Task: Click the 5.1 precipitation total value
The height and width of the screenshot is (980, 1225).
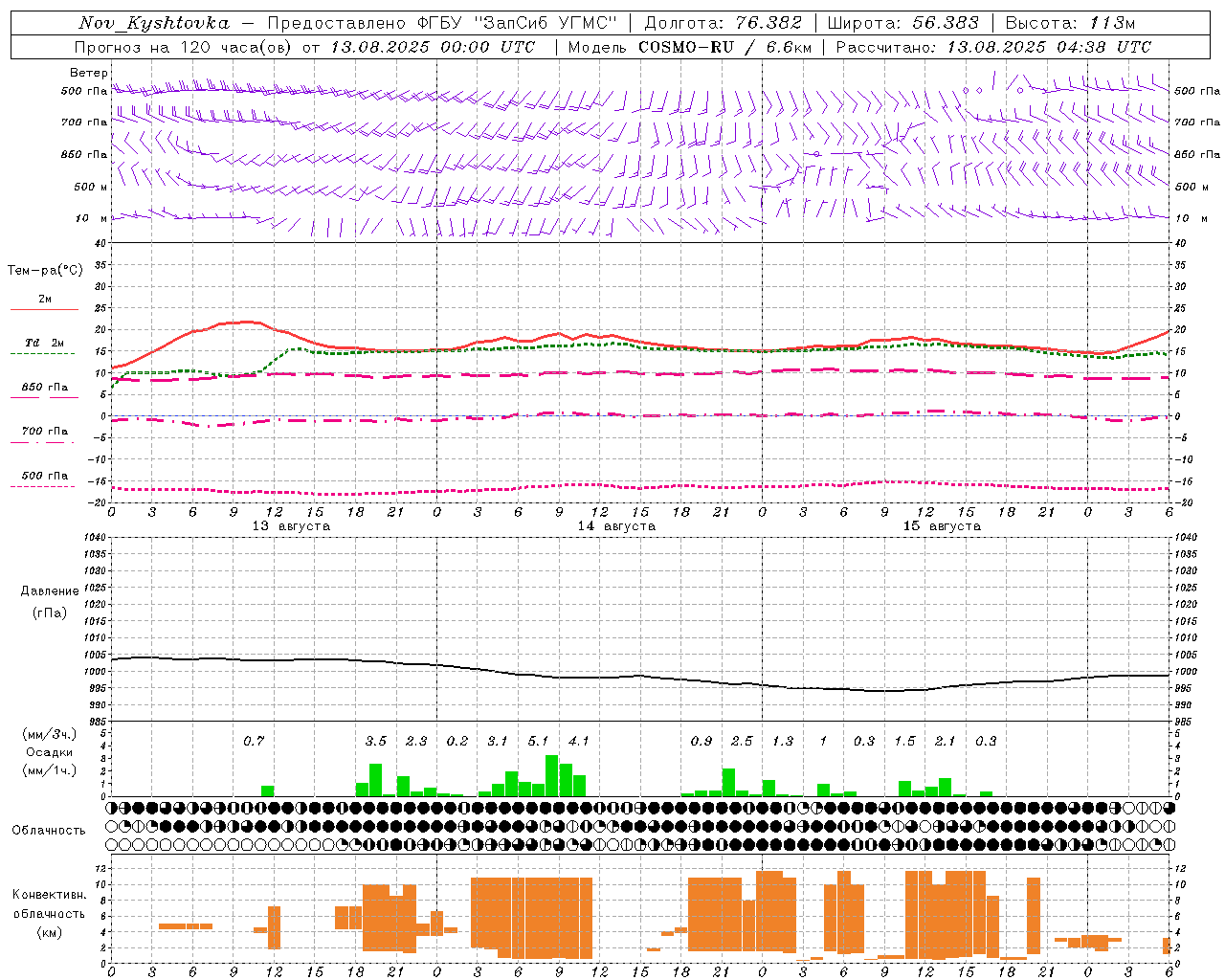Action: 539,741
